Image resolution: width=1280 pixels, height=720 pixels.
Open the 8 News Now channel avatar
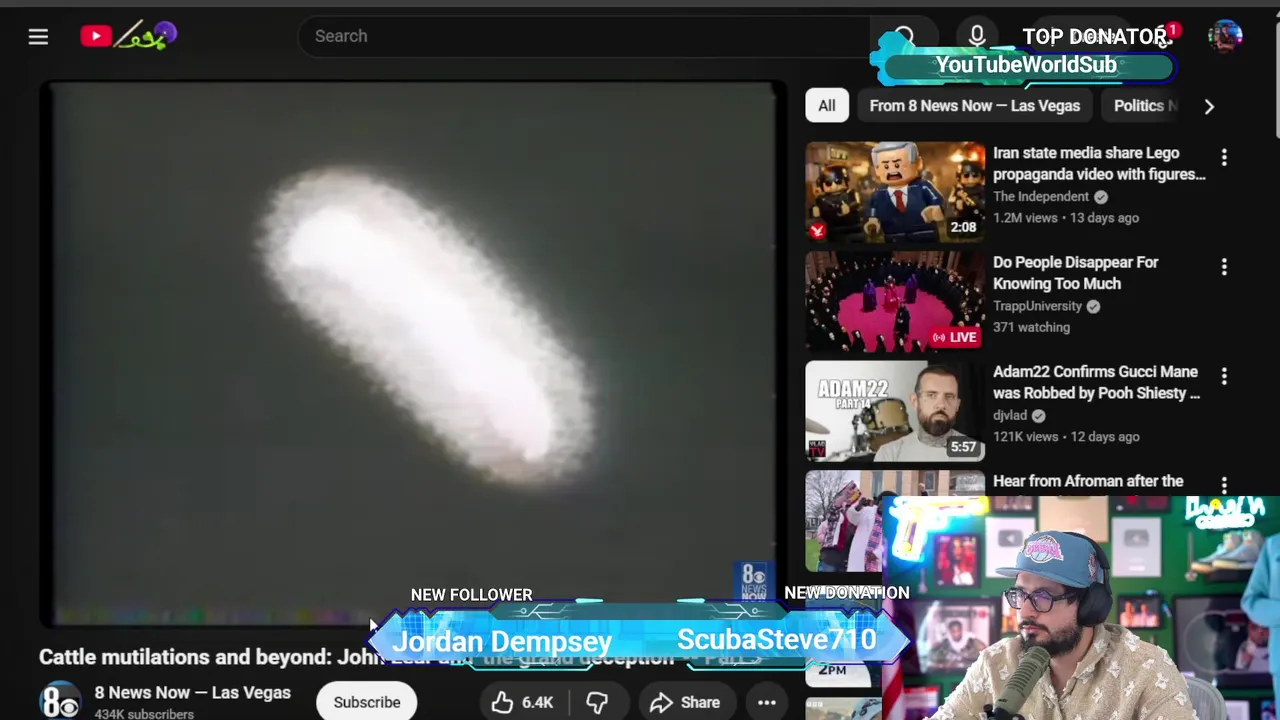60,701
